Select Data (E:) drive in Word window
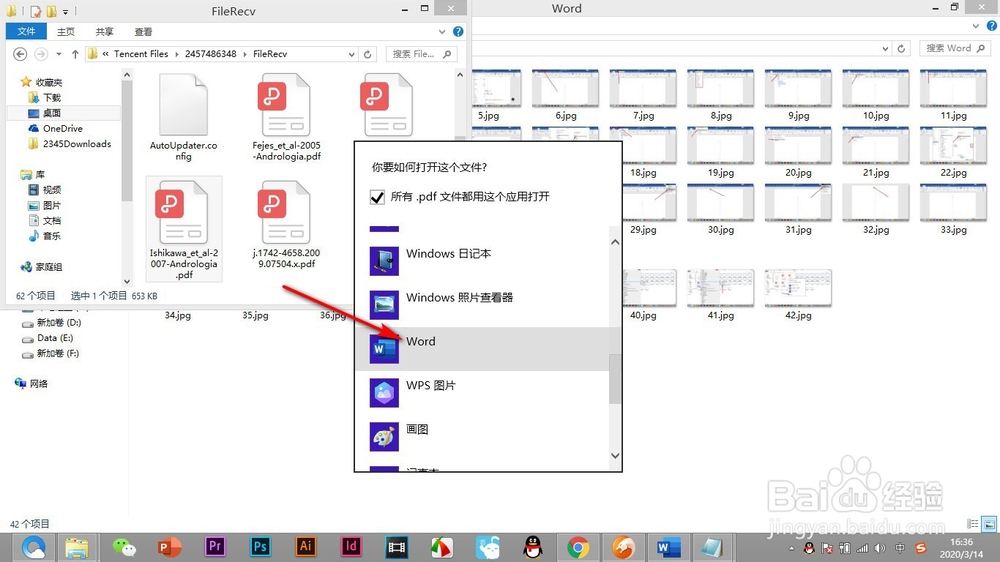Image resolution: width=1000 pixels, height=562 pixels. (48, 338)
